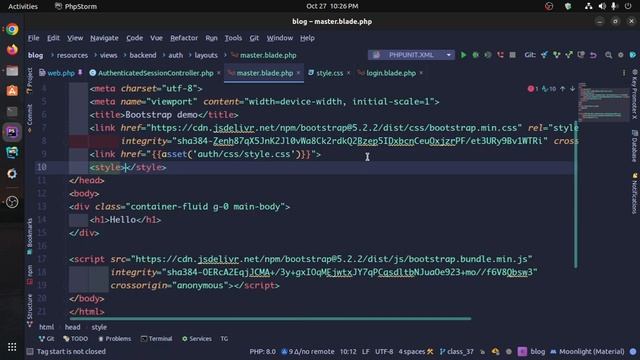This screenshot has height=360, width=640.
Task: Open the Services tool window
Action: tap(197, 339)
